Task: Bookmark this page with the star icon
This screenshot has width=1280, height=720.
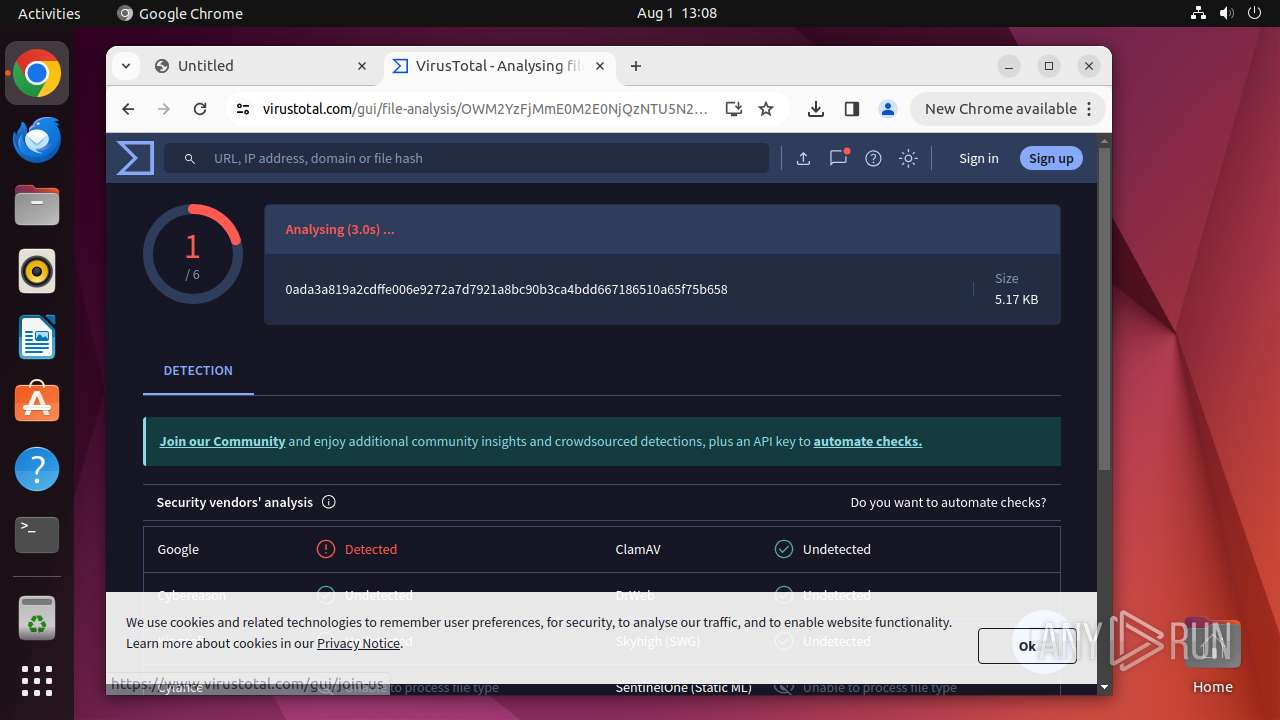Action: click(x=766, y=109)
